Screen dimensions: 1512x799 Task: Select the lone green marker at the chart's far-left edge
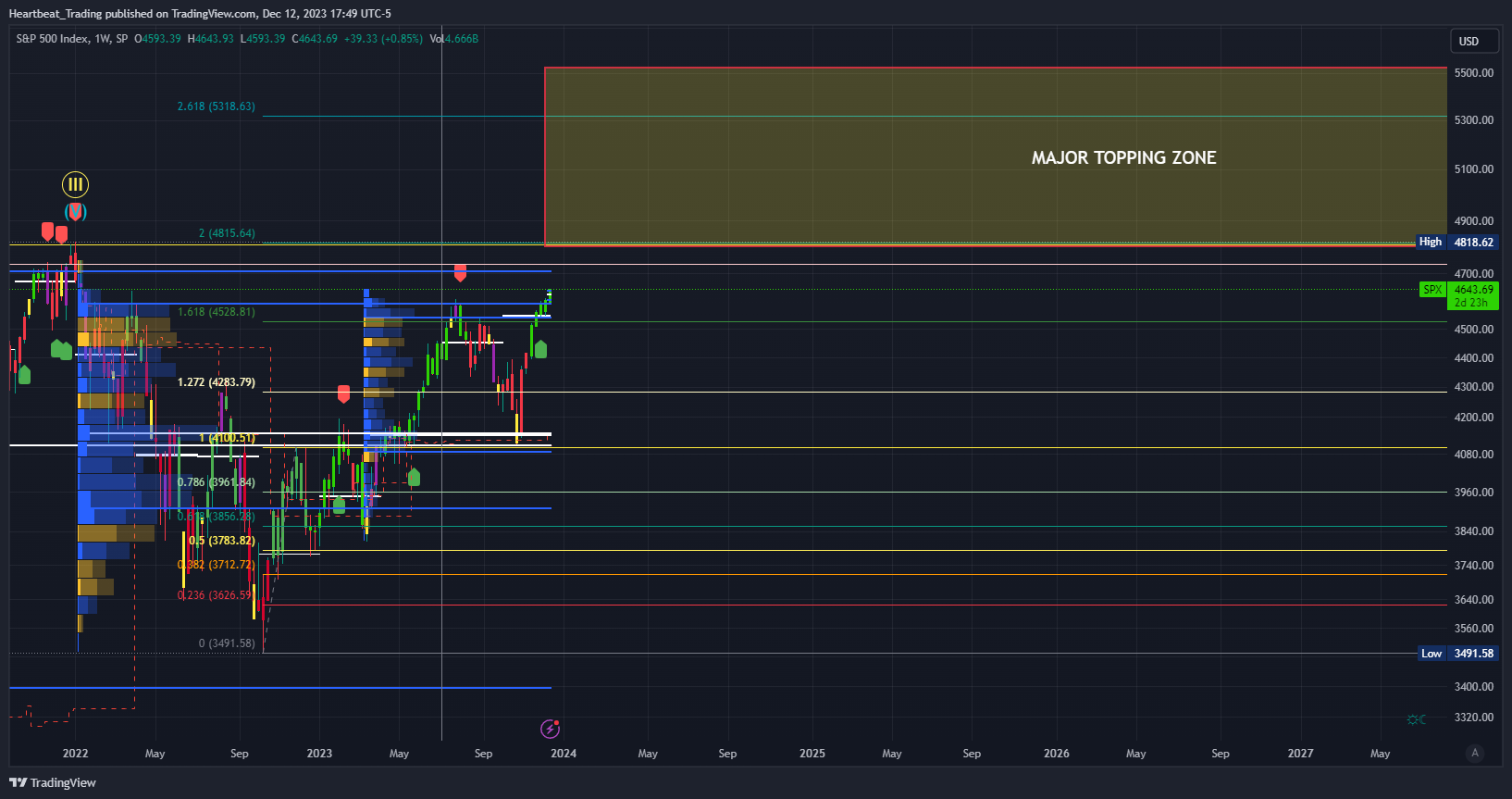(x=24, y=374)
